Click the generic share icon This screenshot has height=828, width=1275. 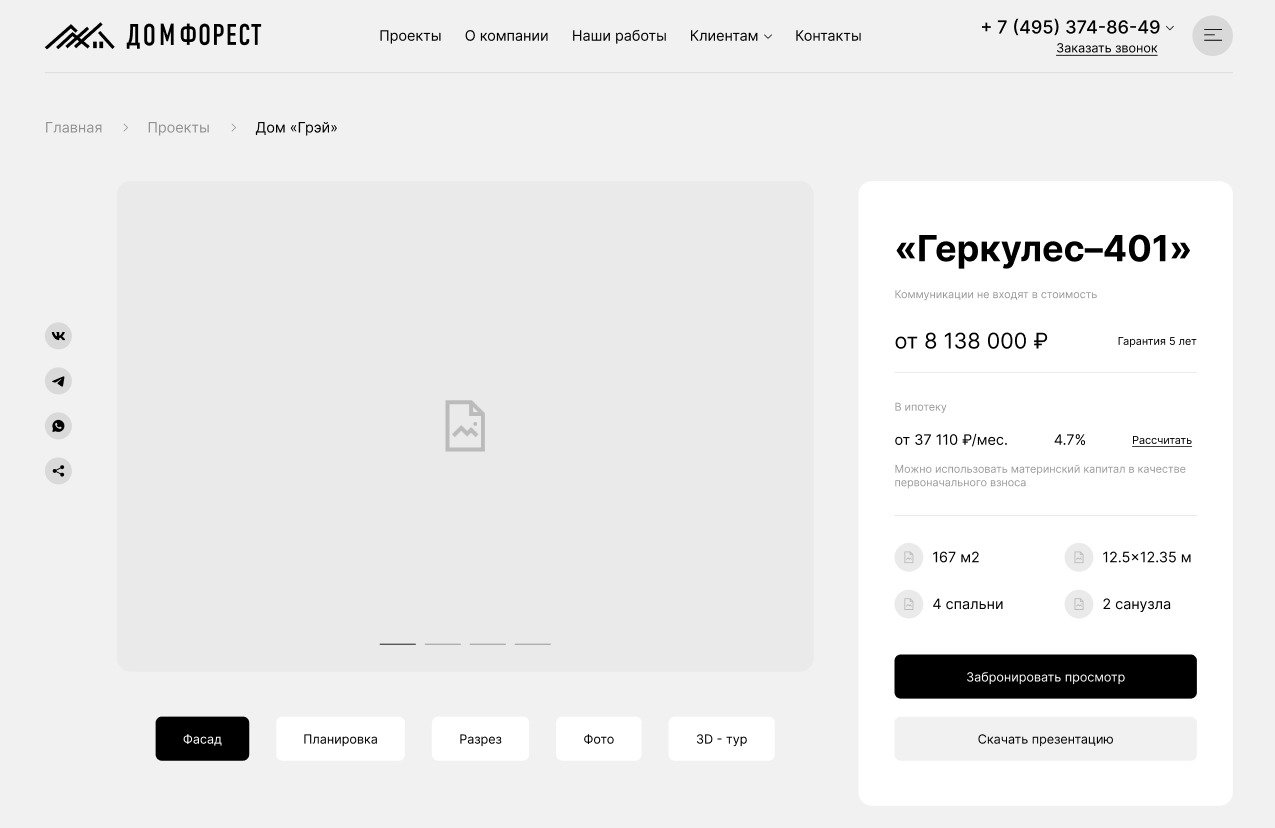tap(58, 471)
